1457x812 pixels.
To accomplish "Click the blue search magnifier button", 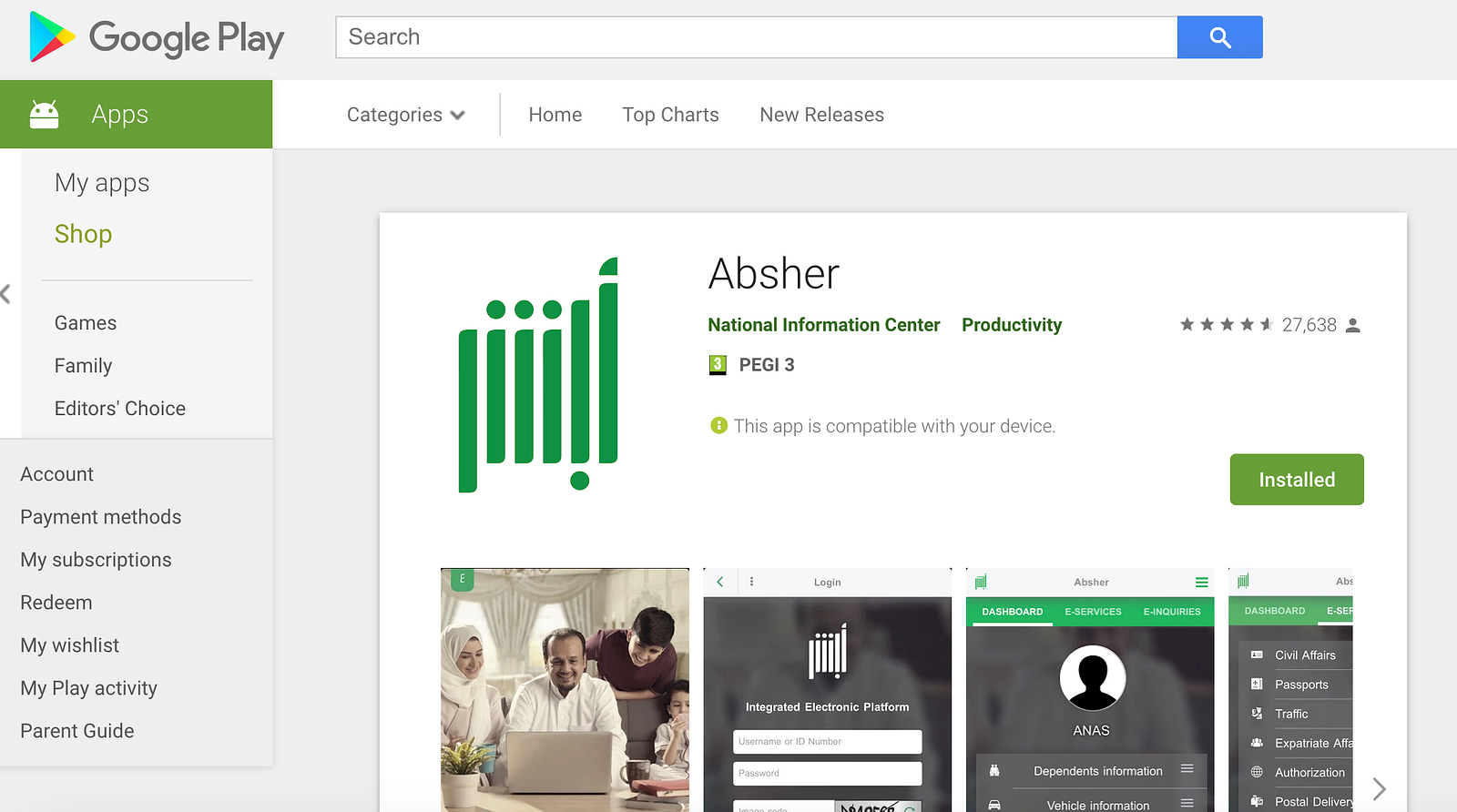I will click(x=1219, y=37).
